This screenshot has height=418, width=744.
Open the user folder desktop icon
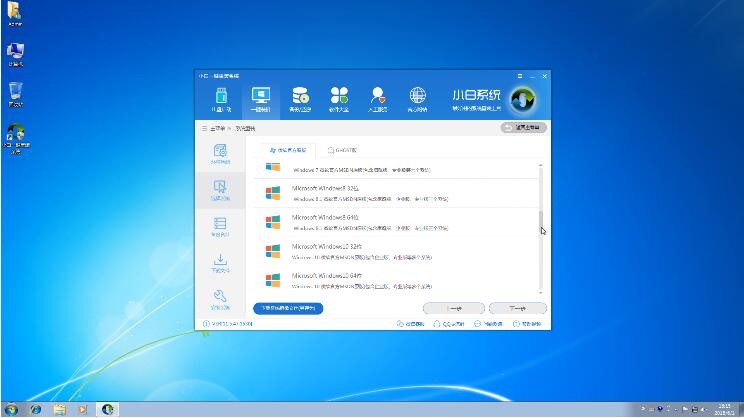15,13
